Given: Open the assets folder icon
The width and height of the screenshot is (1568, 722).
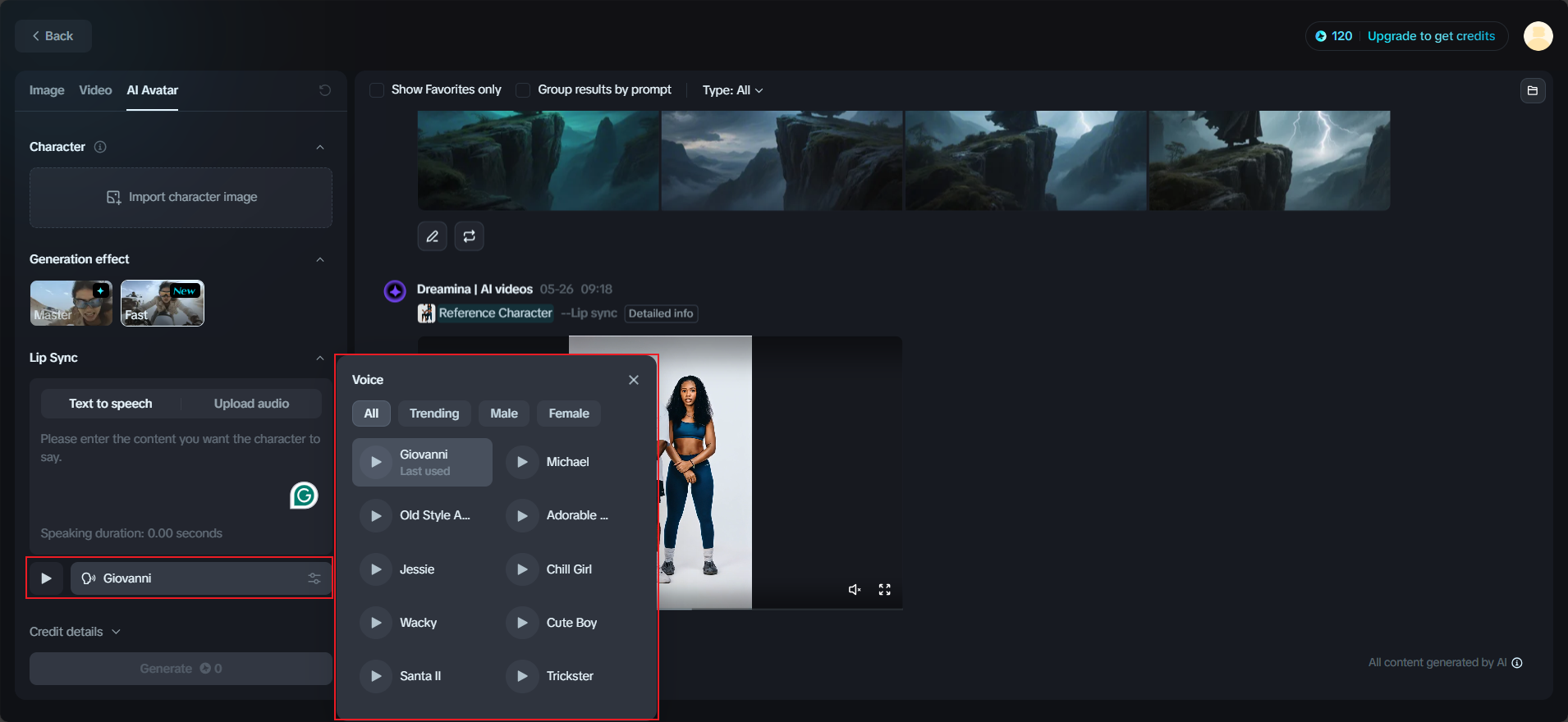Looking at the screenshot, I should click(x=1533, y=90).
